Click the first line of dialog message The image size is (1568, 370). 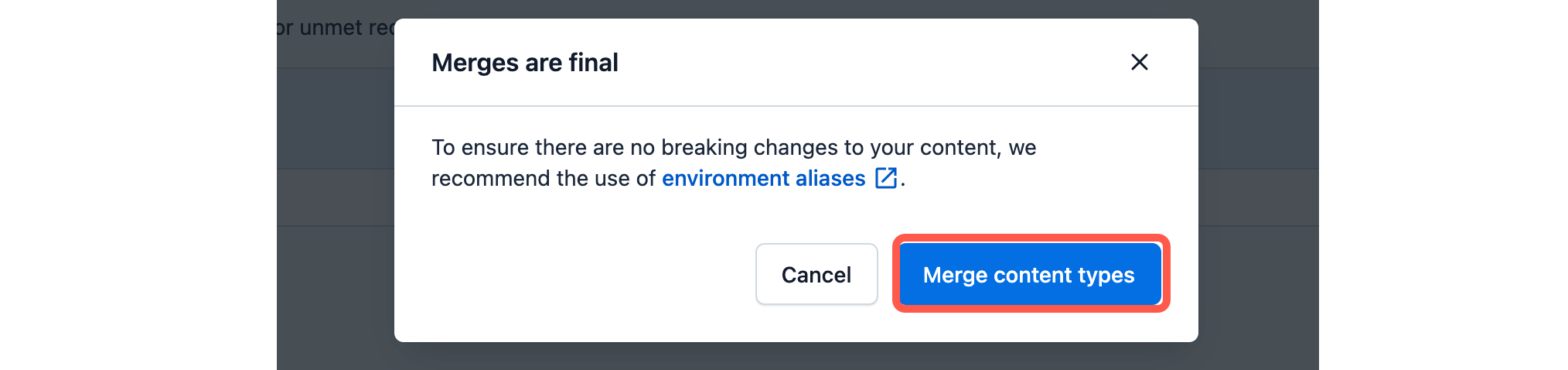click(x=733, y=147)
